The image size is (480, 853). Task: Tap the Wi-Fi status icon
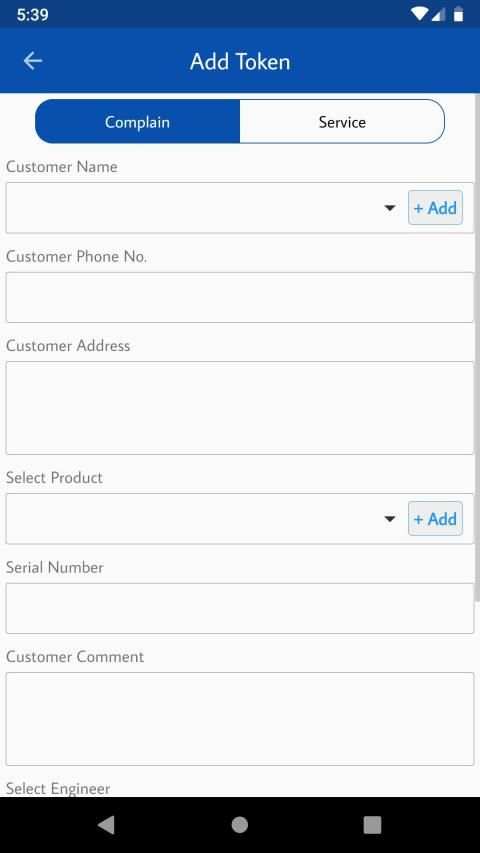pyautogui.click(x=419, y=14)
